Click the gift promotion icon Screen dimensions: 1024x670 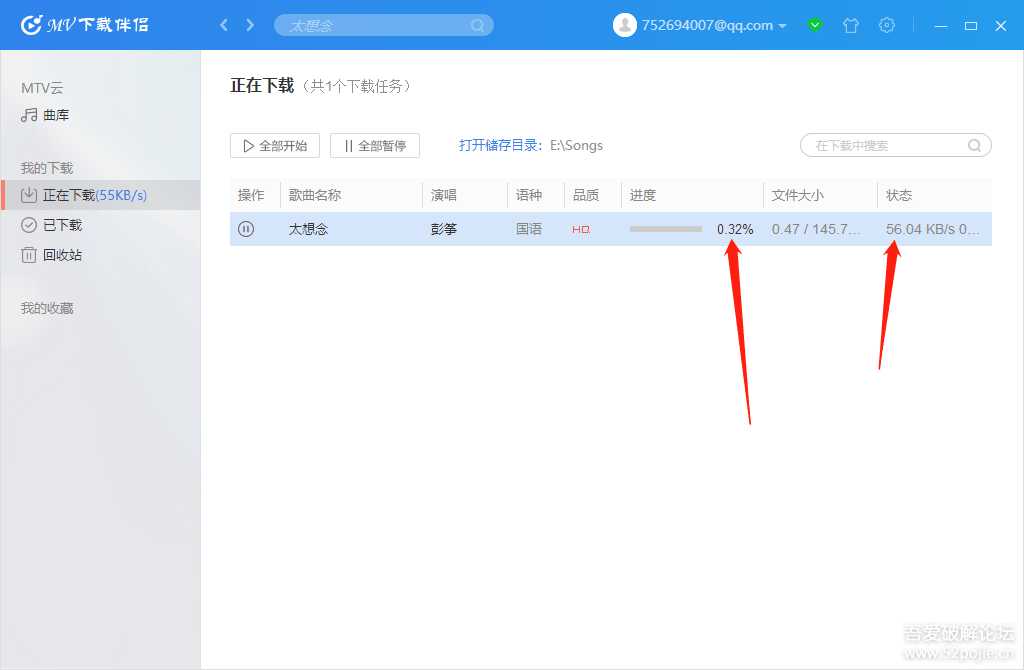851,25
